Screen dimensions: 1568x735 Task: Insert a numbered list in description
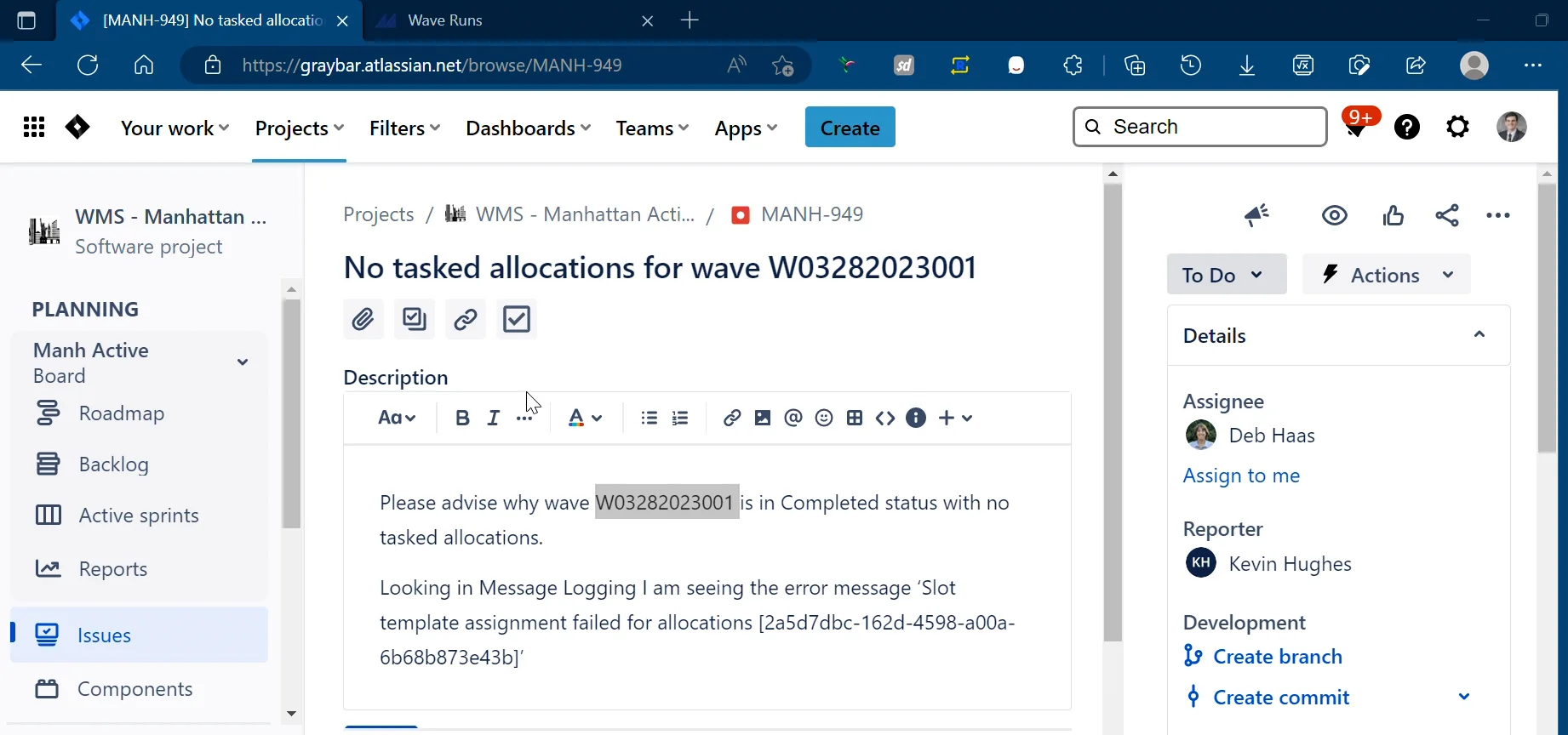680,418
